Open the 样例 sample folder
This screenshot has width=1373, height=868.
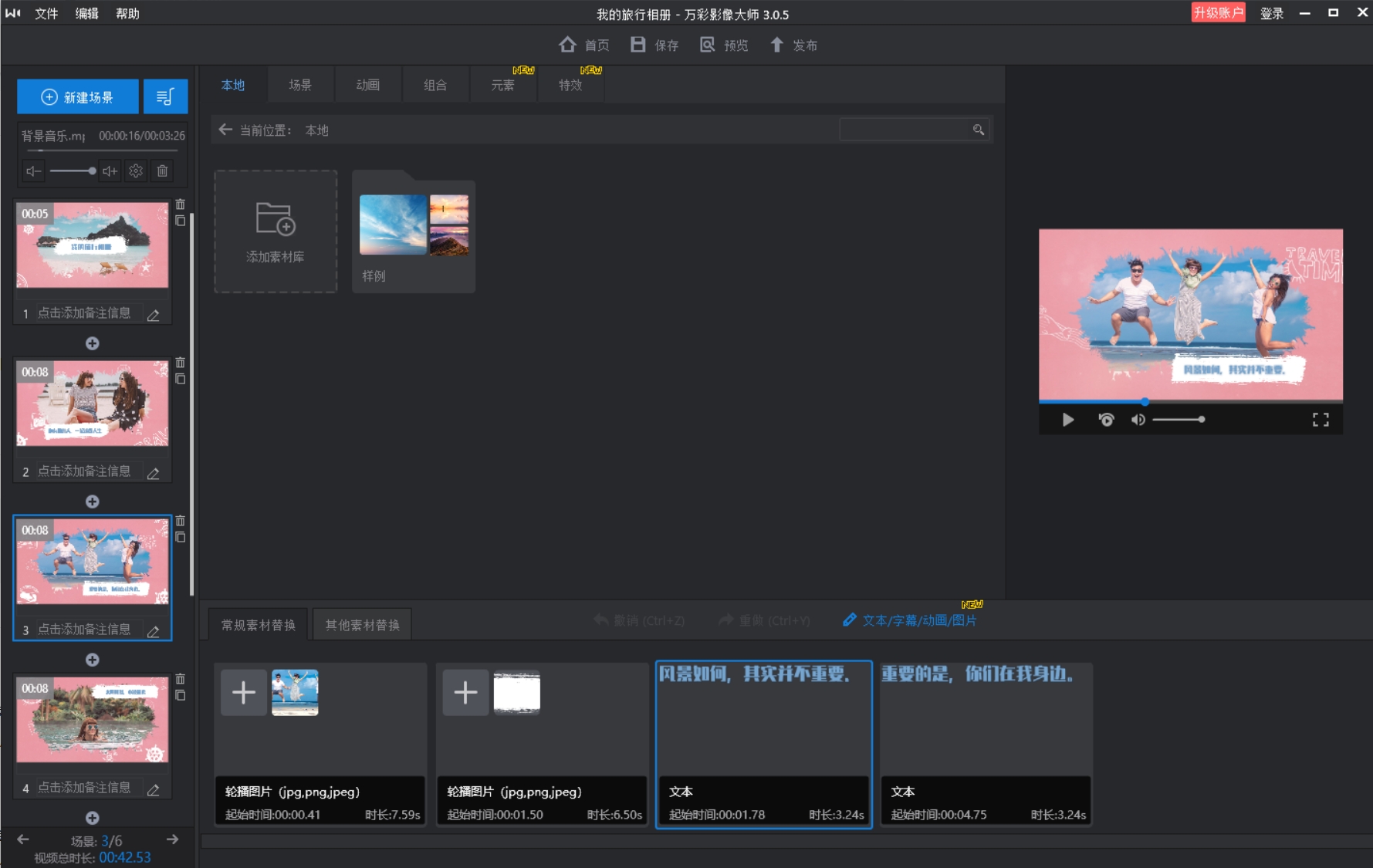coord(414,231)
